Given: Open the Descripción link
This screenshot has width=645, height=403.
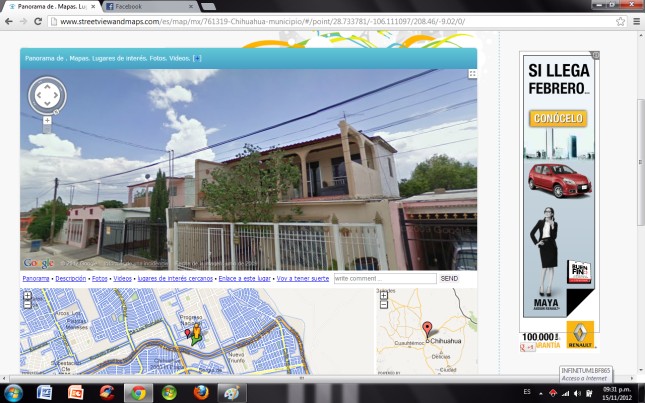Looking at the screenshot, I should pos(70,279).
